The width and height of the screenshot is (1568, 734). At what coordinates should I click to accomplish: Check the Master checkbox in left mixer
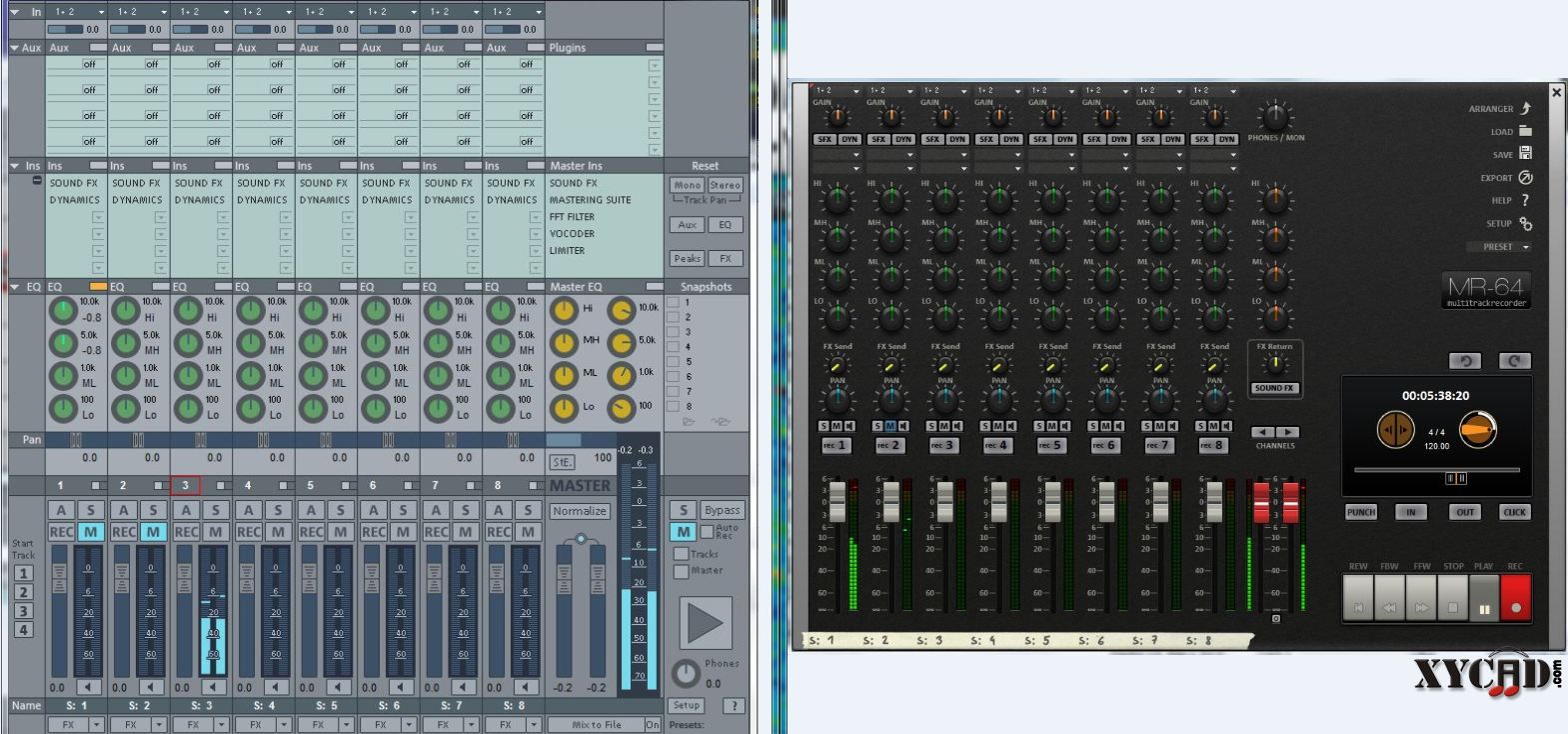681,572
